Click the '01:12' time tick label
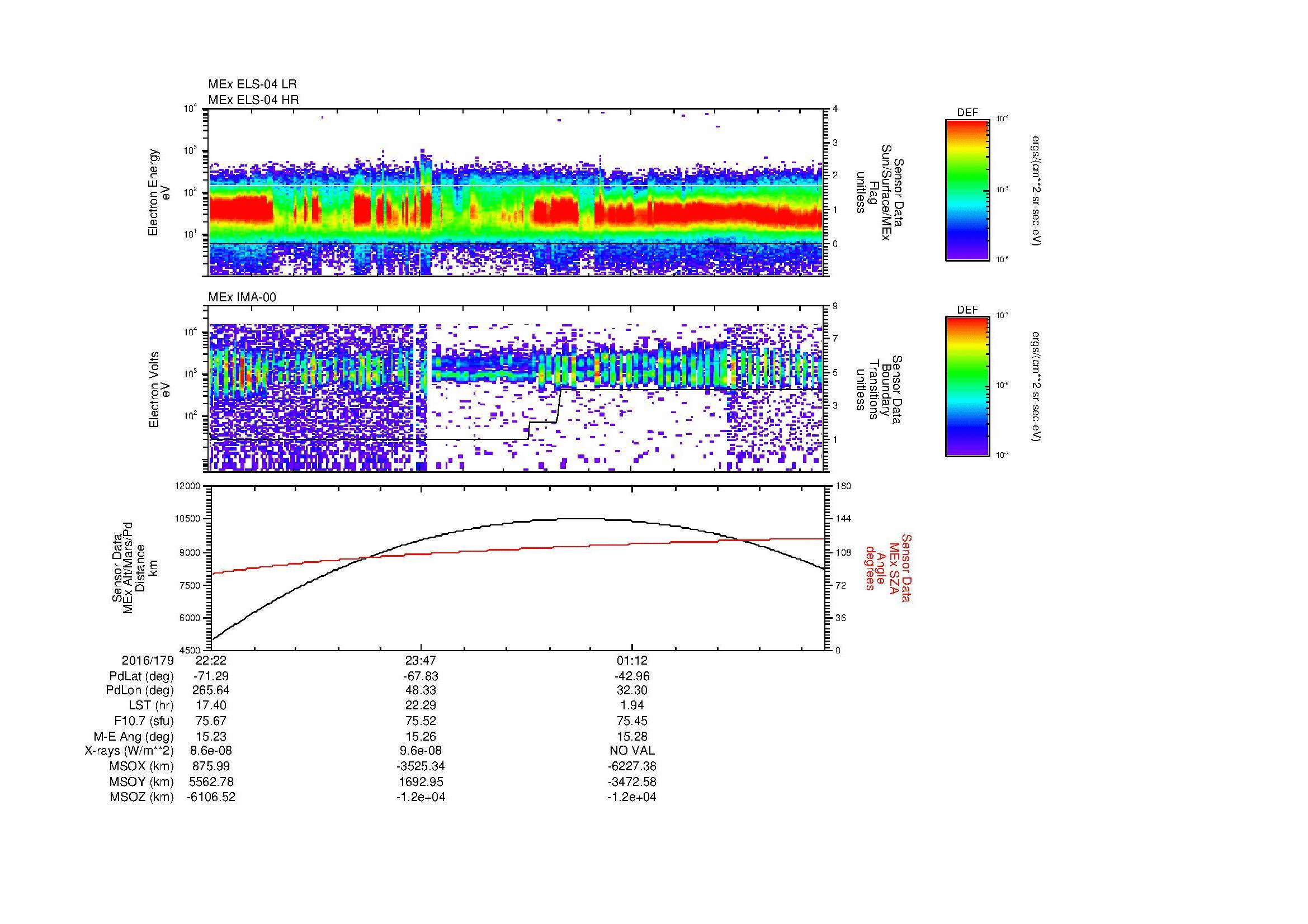 632,660
